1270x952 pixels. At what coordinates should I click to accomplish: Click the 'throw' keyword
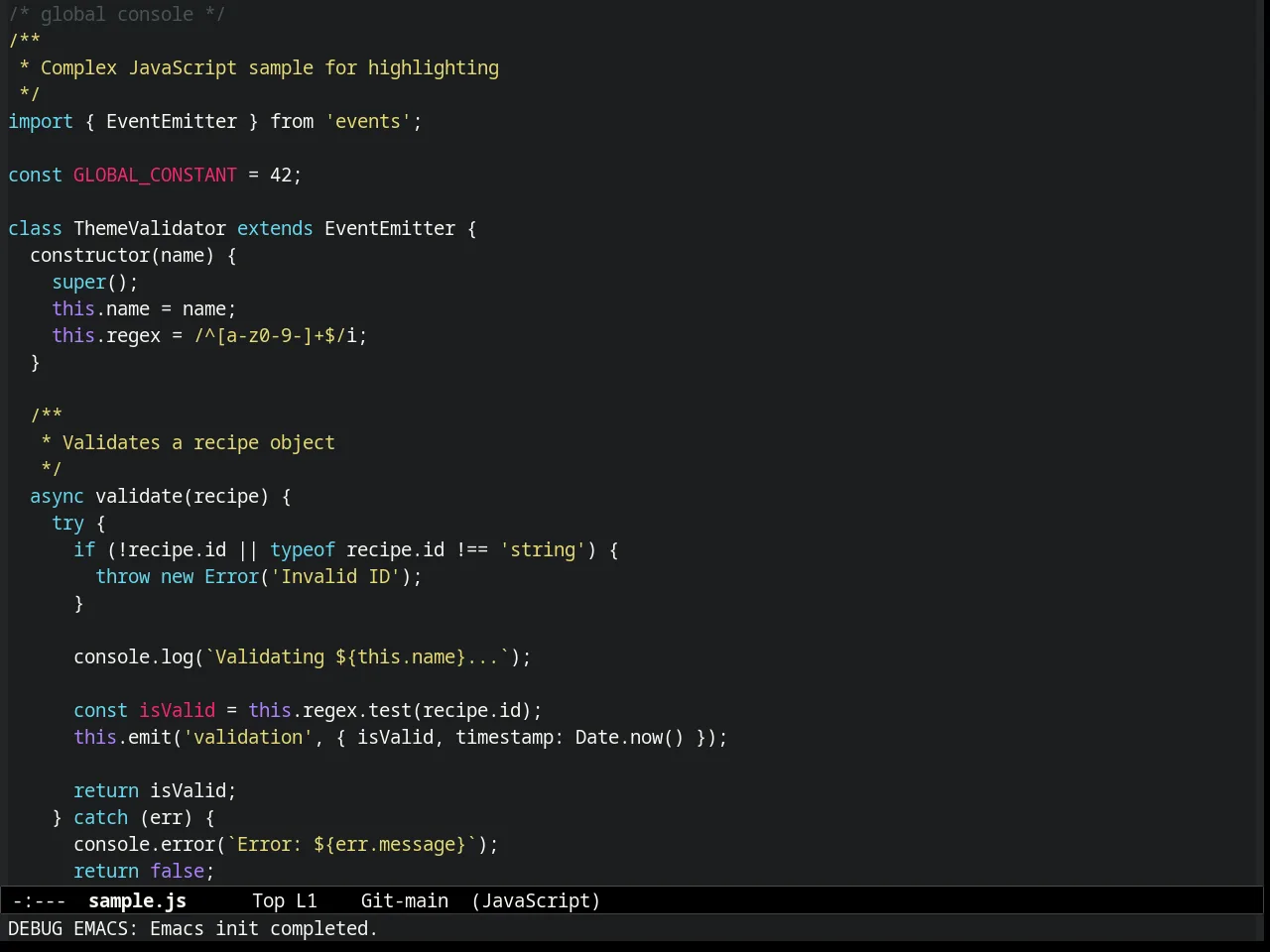tap(122, 576)
